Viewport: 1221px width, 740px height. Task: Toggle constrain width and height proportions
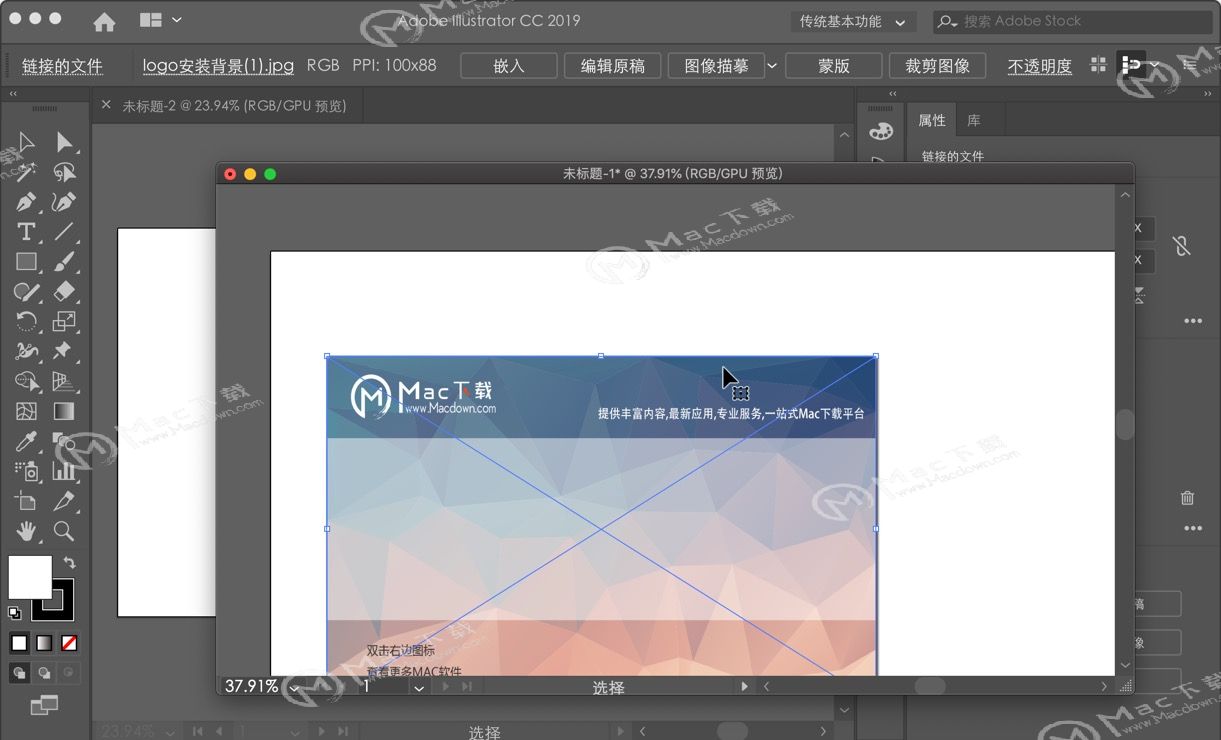point(1182,245)
